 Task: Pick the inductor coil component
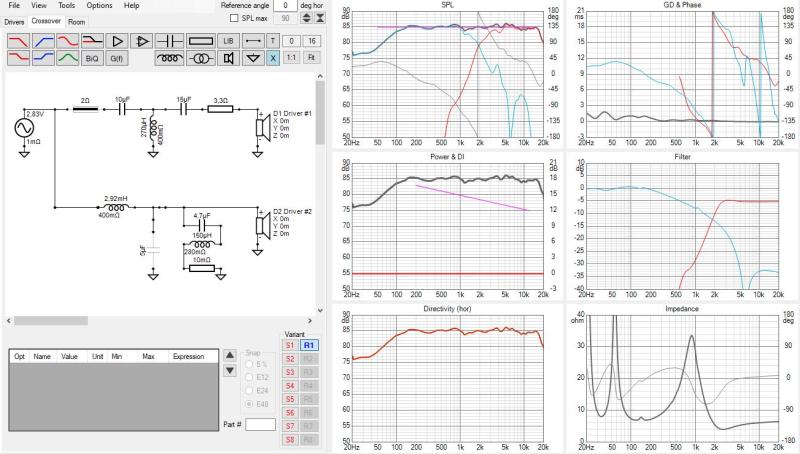pyautogui.click(x=170, y=58)
